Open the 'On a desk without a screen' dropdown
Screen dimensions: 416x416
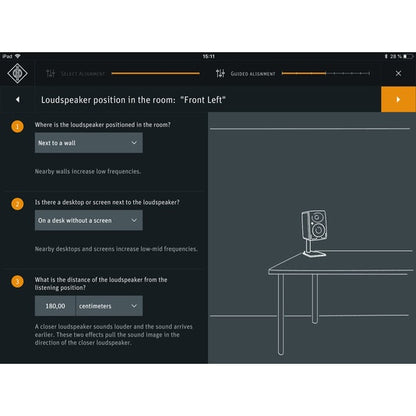click(x=89, y=220)
